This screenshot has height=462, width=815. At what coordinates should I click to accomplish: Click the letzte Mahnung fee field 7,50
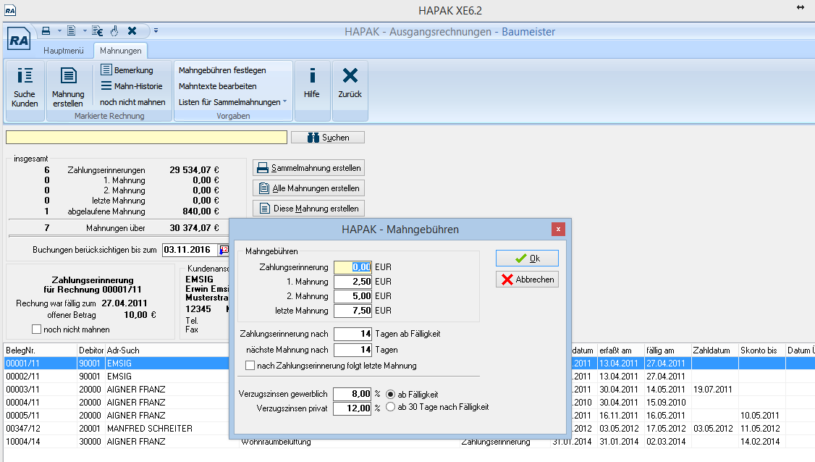pos(352,310)
